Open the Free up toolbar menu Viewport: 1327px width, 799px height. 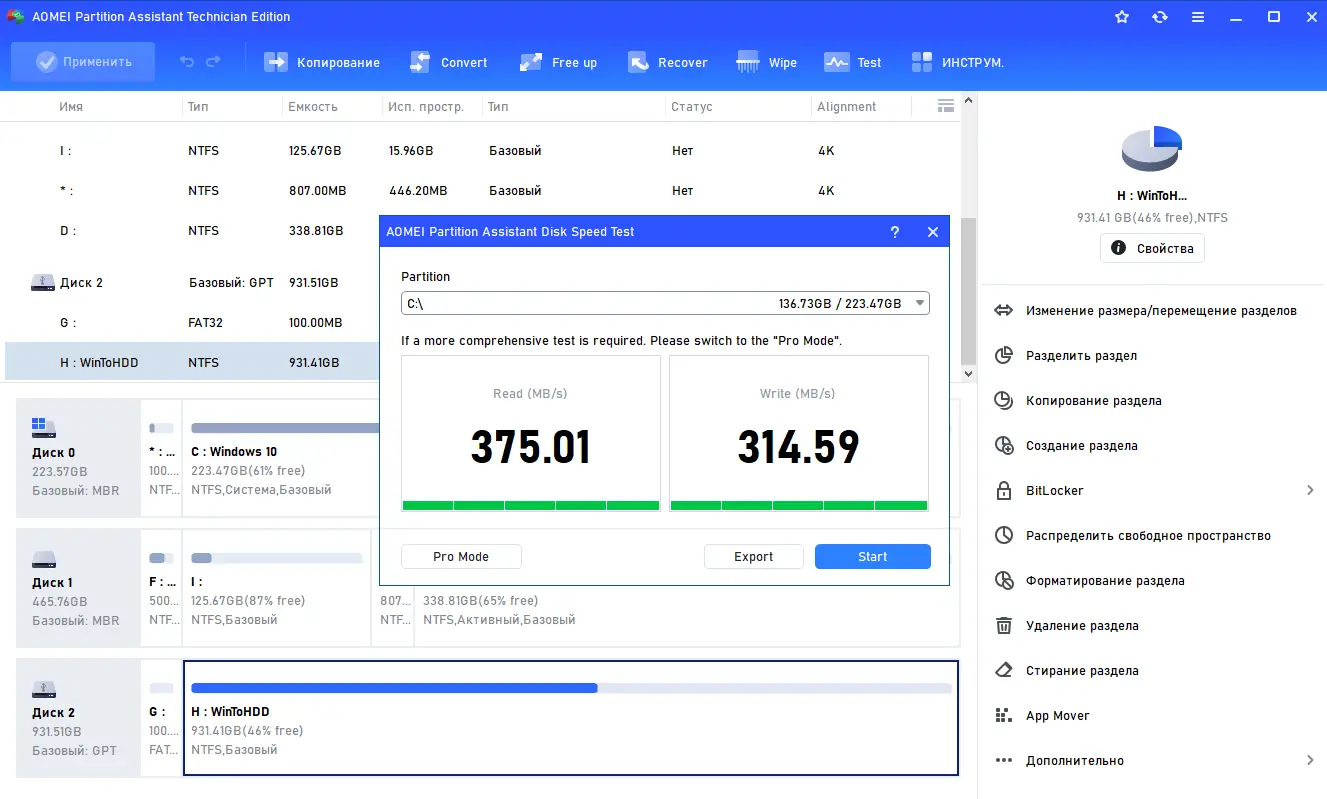tap(558, 62)
